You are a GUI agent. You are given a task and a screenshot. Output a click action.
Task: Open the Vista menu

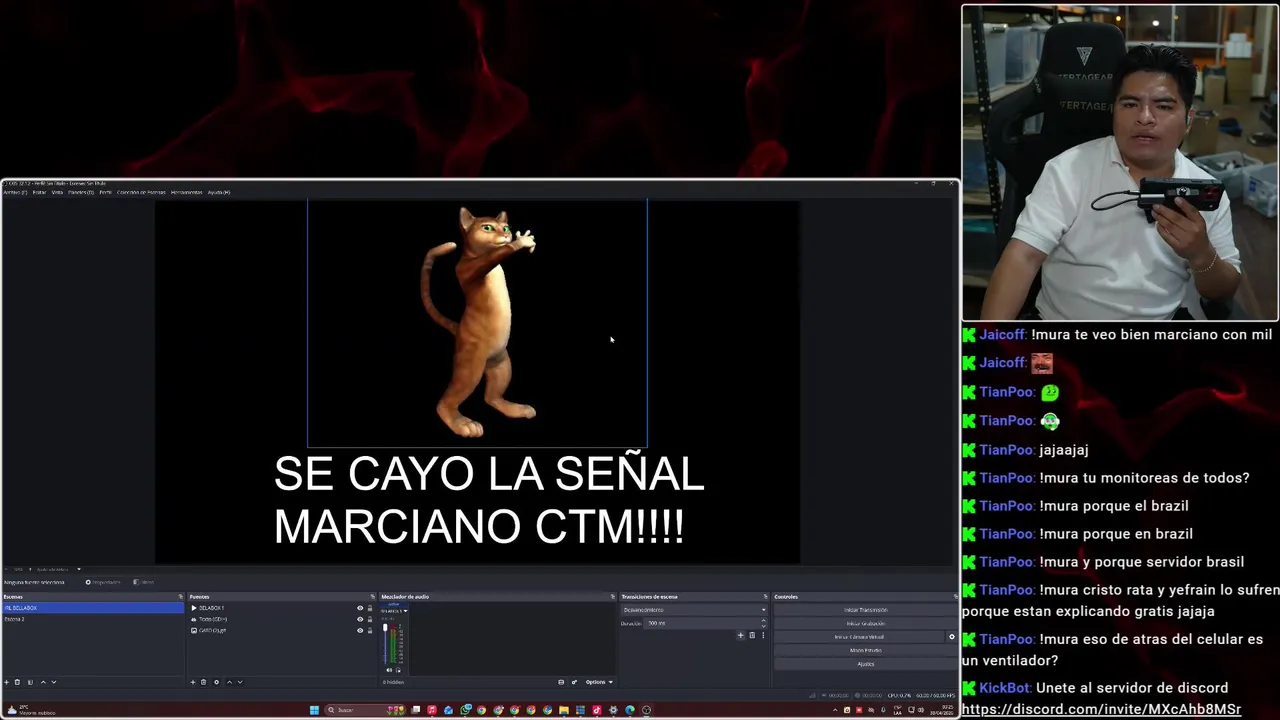tap(57, 192)
